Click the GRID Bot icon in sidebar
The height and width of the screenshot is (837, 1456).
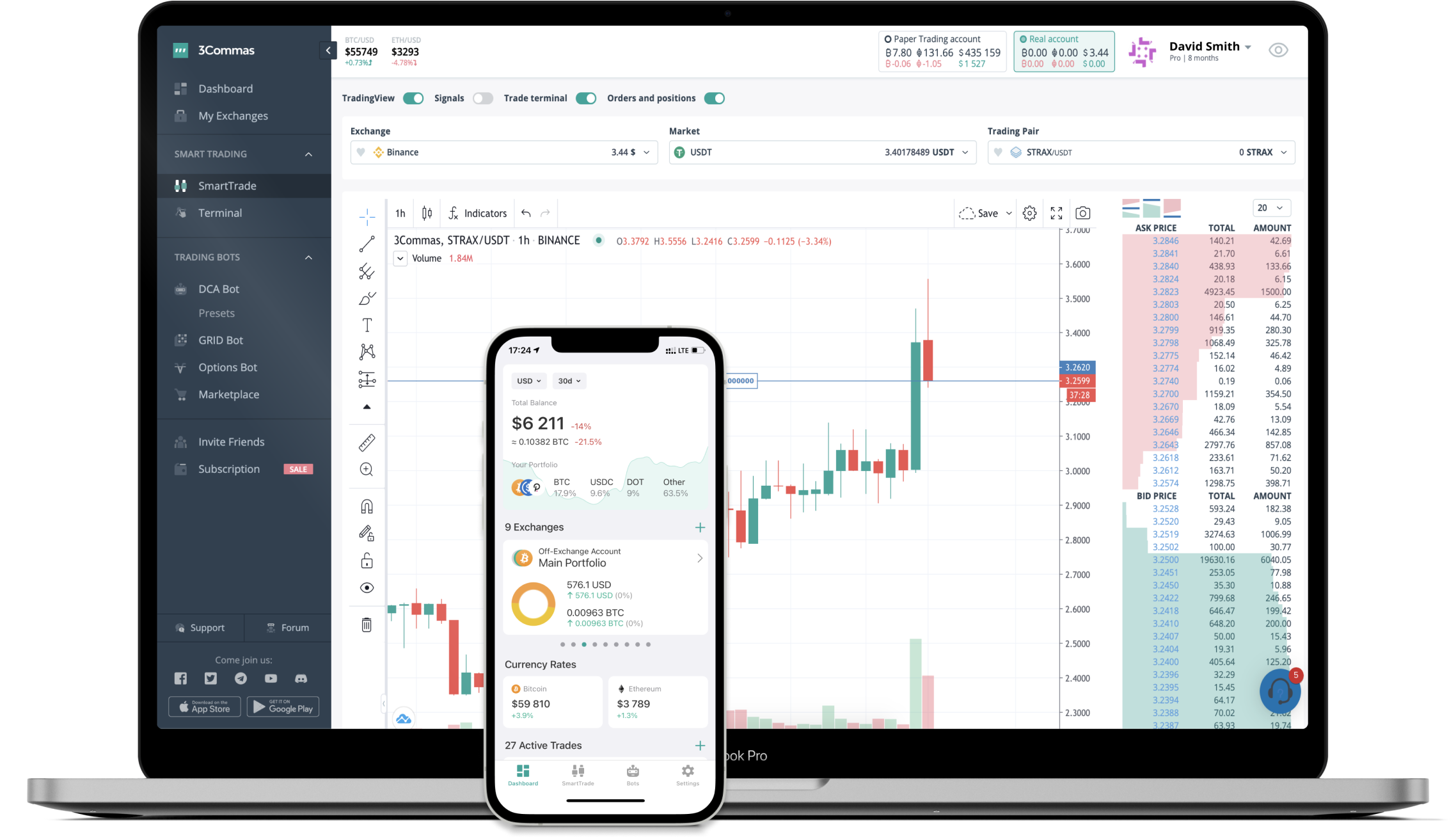point(182,339)
